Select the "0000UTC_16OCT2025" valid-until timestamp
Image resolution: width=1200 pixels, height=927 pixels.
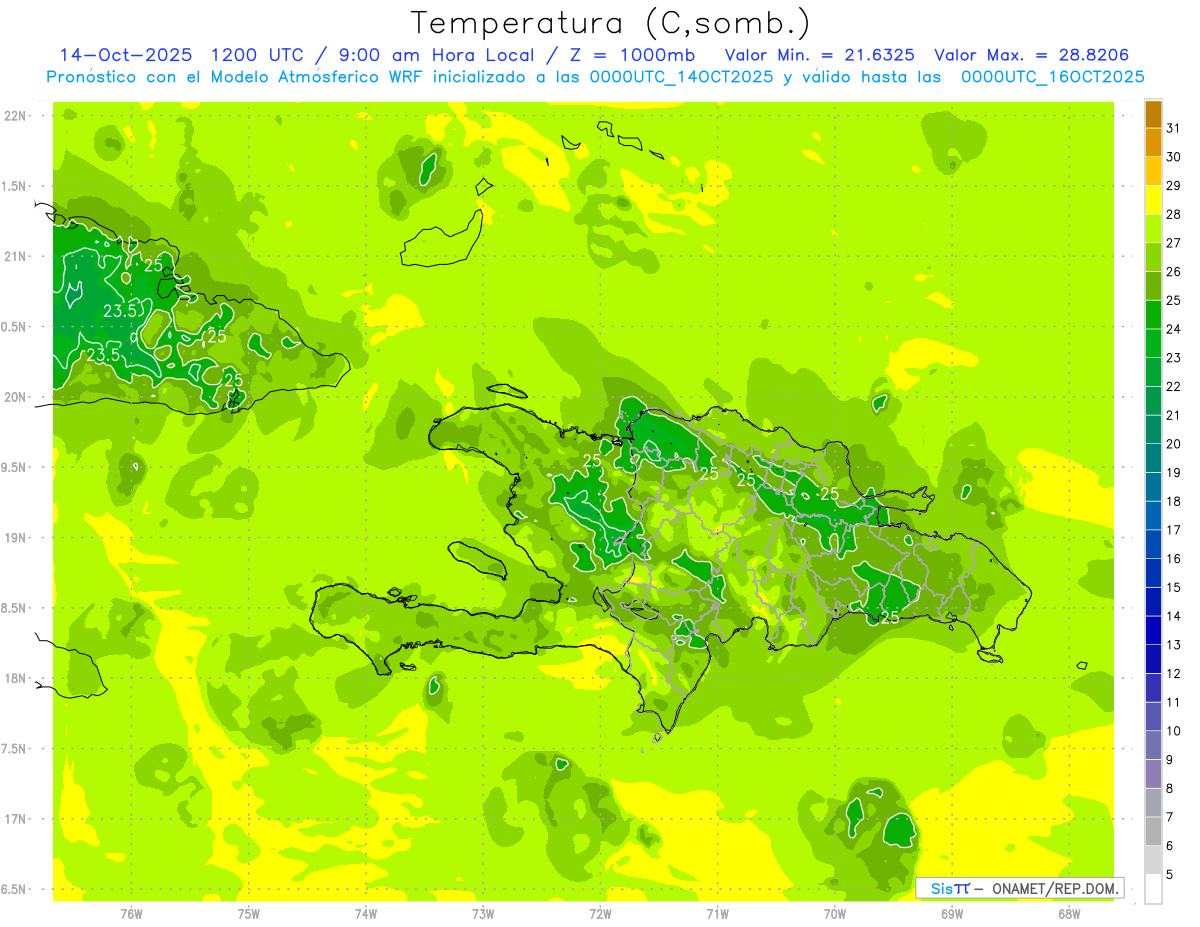click(x=1052, y=76)
